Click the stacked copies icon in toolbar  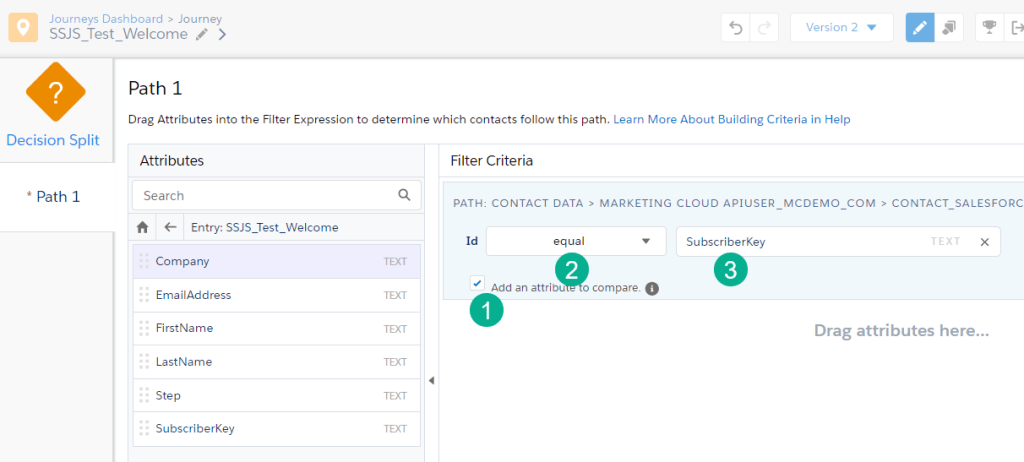click(x=949, y=28)
